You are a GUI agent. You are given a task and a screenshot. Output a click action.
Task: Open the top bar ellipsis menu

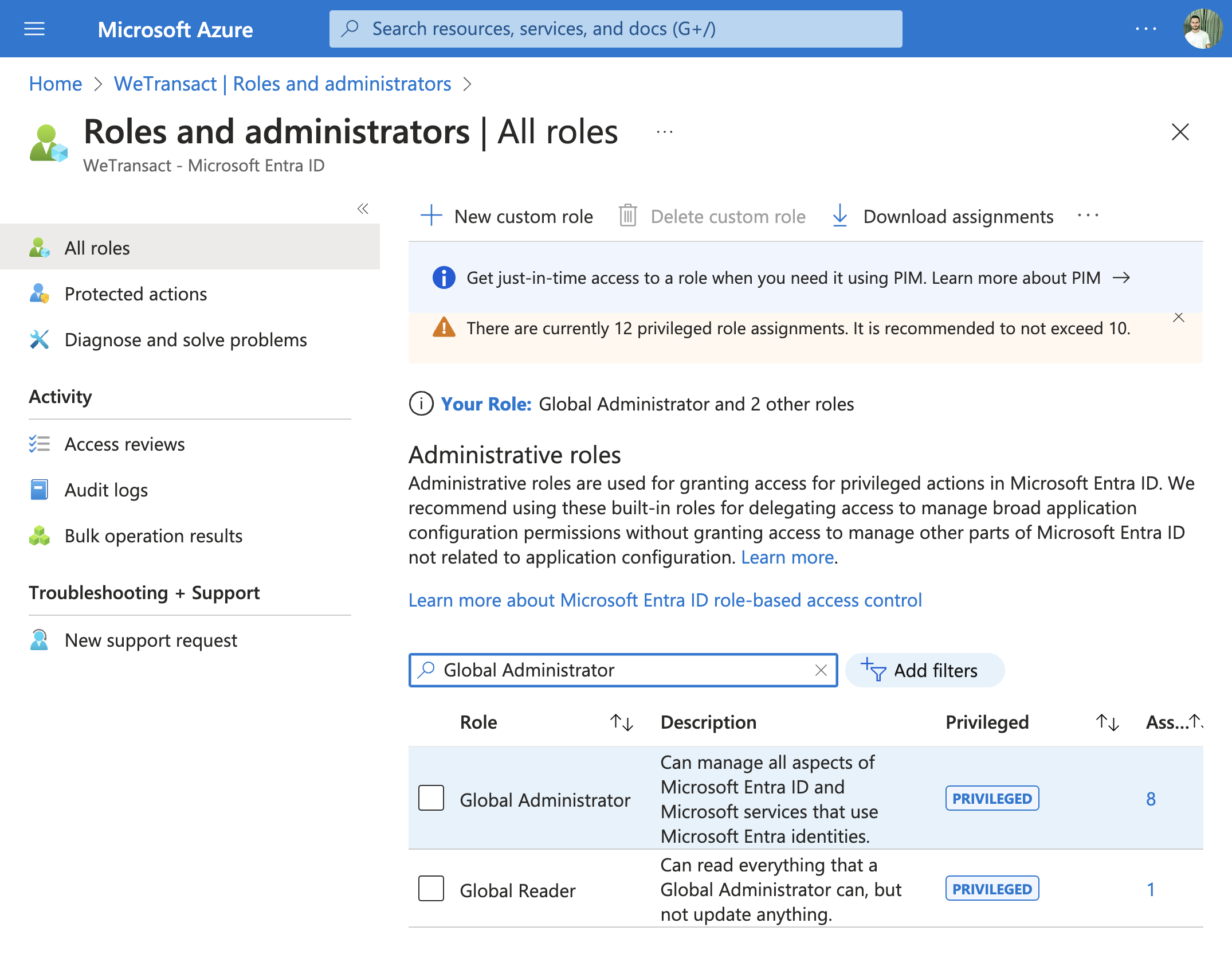(x=1145, y=29)
